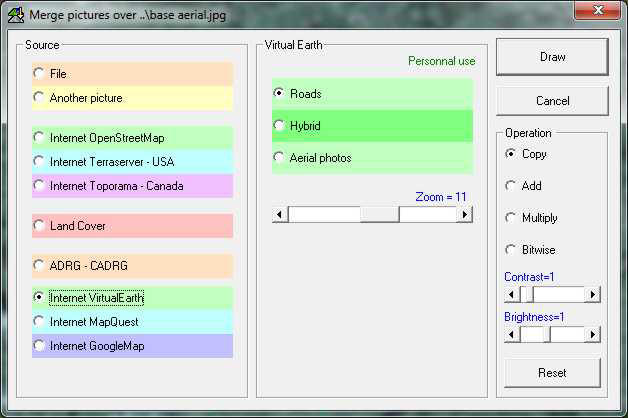Decrease contrast with left arrow
The image size is (628, 418).
(x=512, y=295)
